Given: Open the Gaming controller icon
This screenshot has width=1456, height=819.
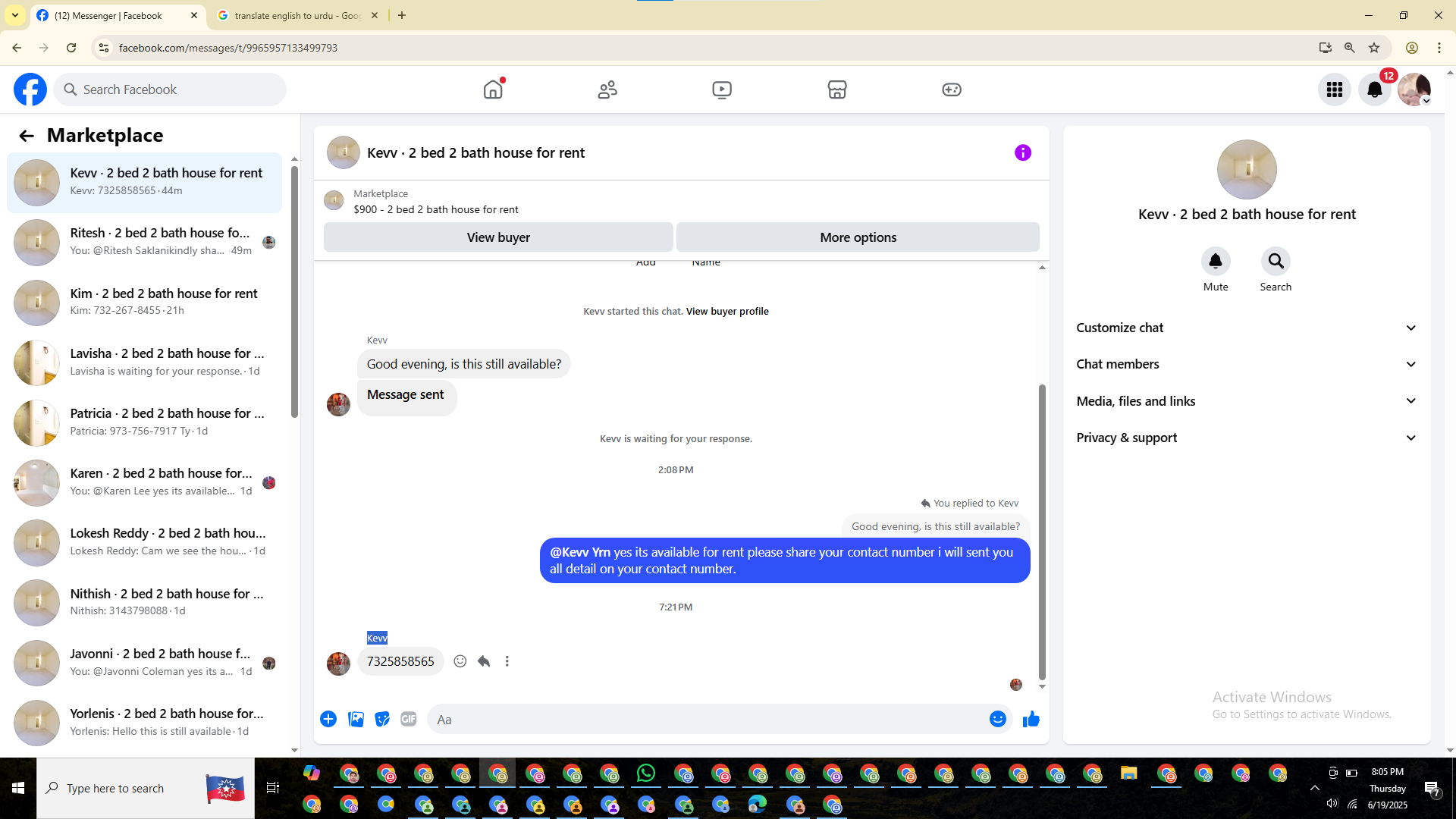Looking at the screenshot, I should coord(952,89).
